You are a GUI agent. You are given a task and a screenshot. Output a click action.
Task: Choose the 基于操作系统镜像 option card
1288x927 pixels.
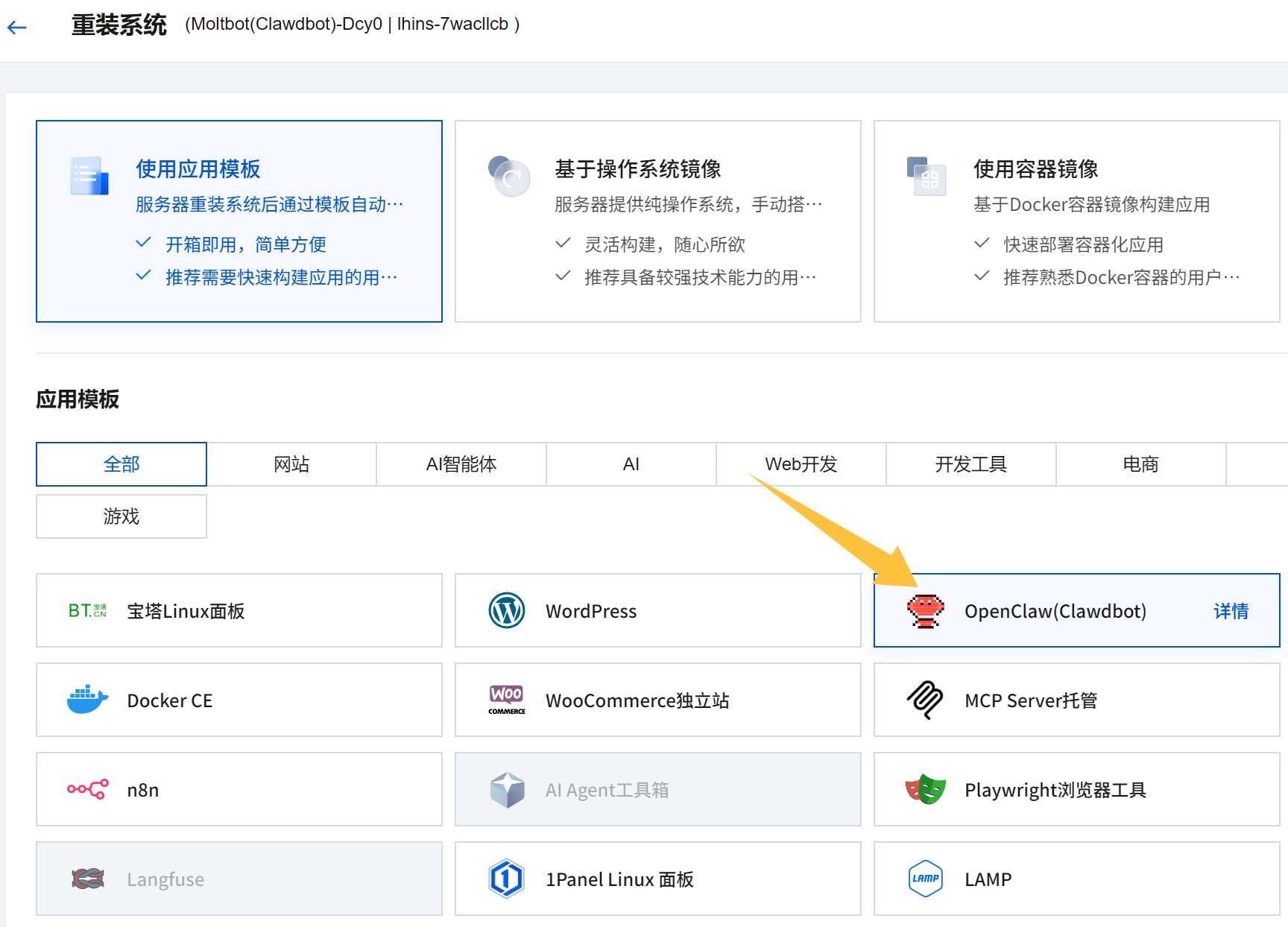coord(657,221)
